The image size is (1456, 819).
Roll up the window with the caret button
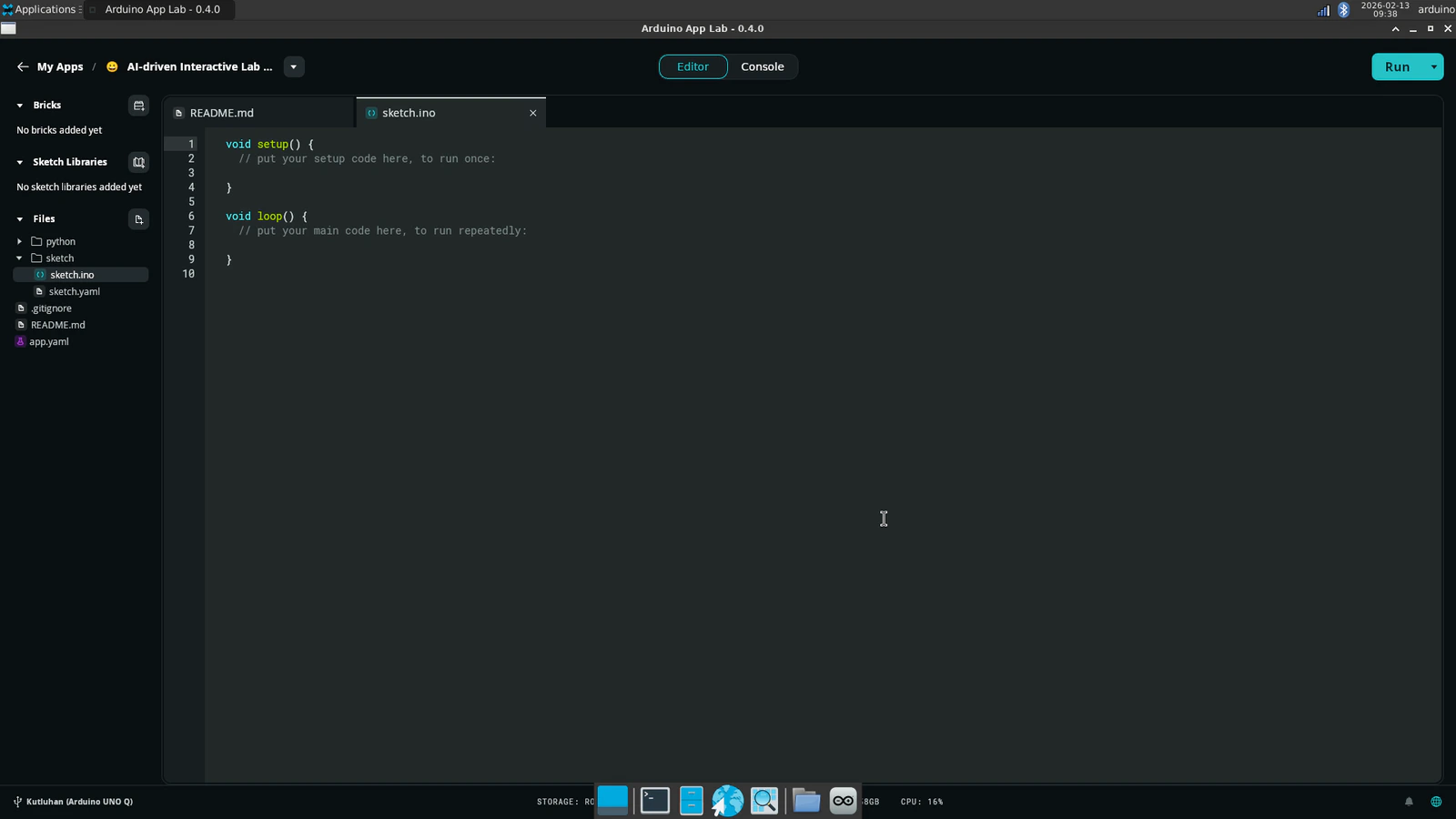pyautogui.click(x=1395, y=29)
